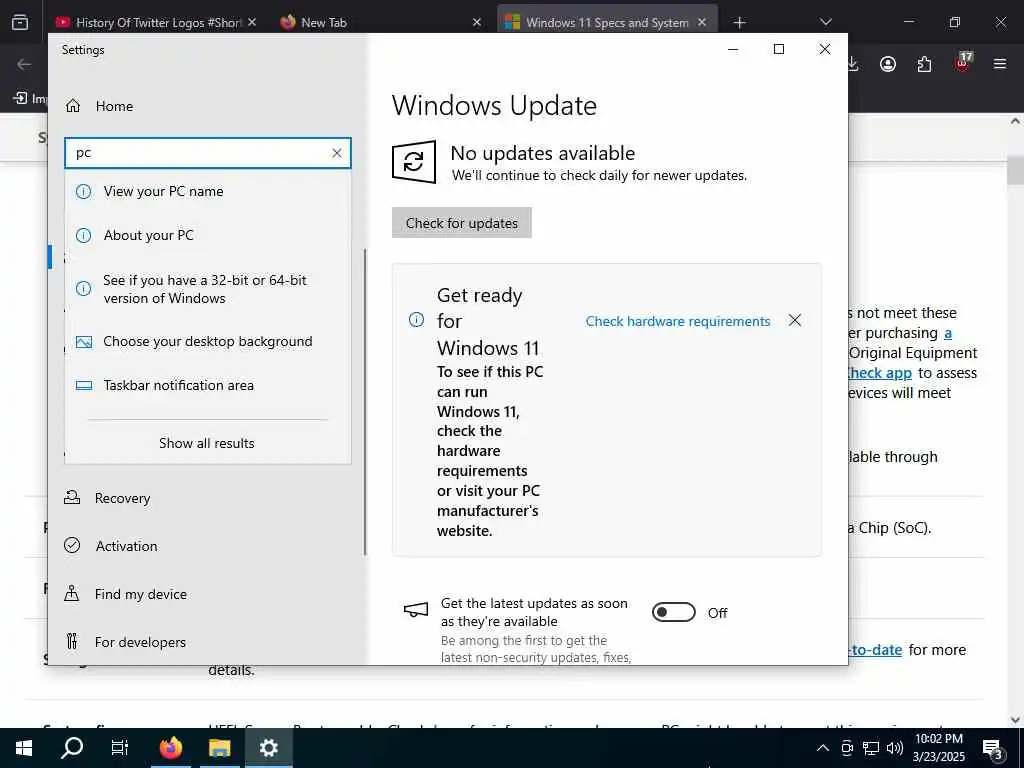This screenshot has height=768, width=1024.
Task: Open Firefox account icon
Action: [x=888, y=64]
